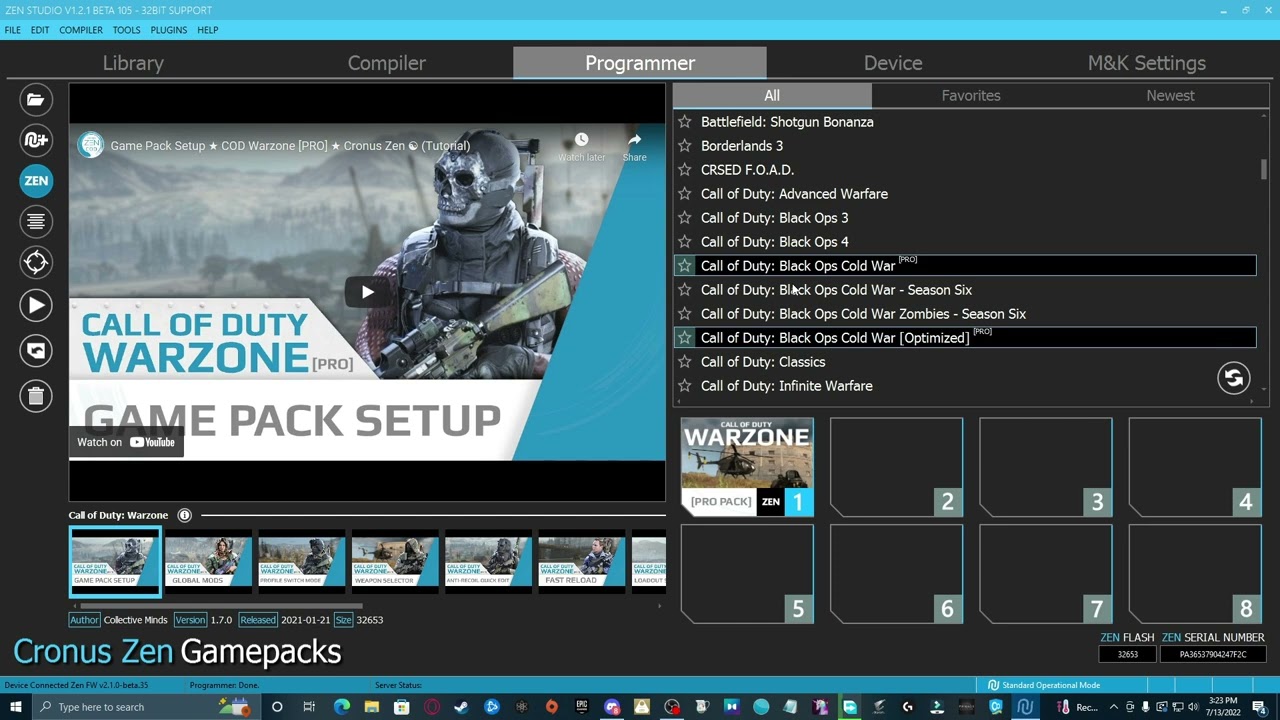Select memory slot 1 with Warzone pack
This screenshot has width=1280, height=720.
(747, 467)
